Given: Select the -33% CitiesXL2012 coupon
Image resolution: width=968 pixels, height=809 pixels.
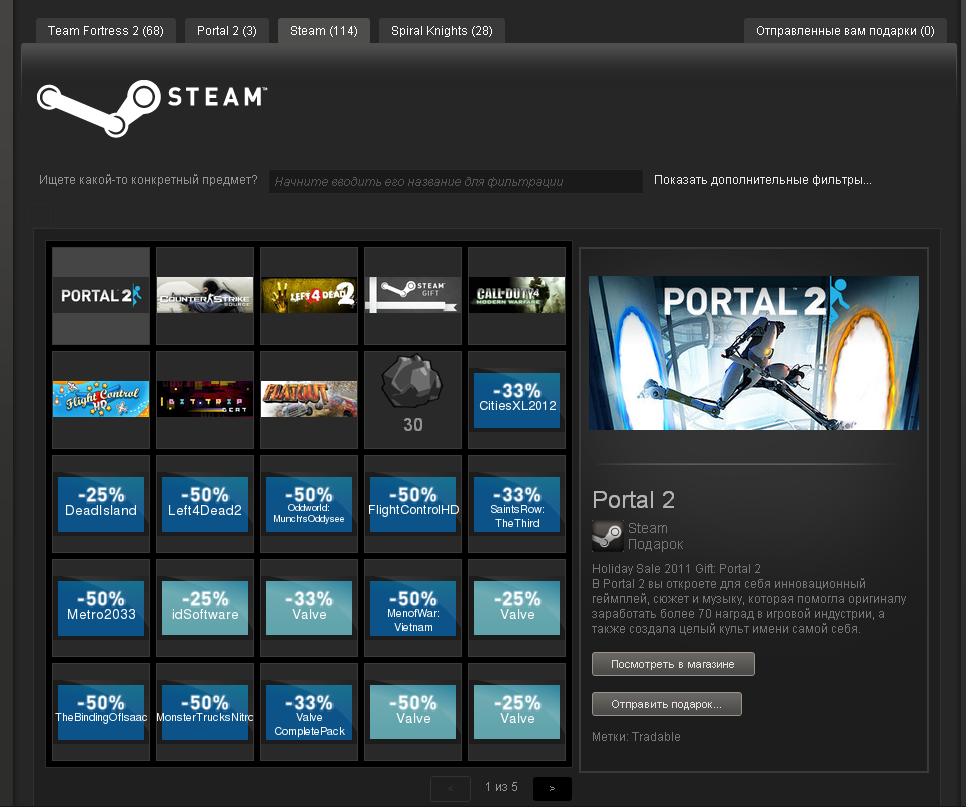Looking at the screenshot, I should point(517,400).
